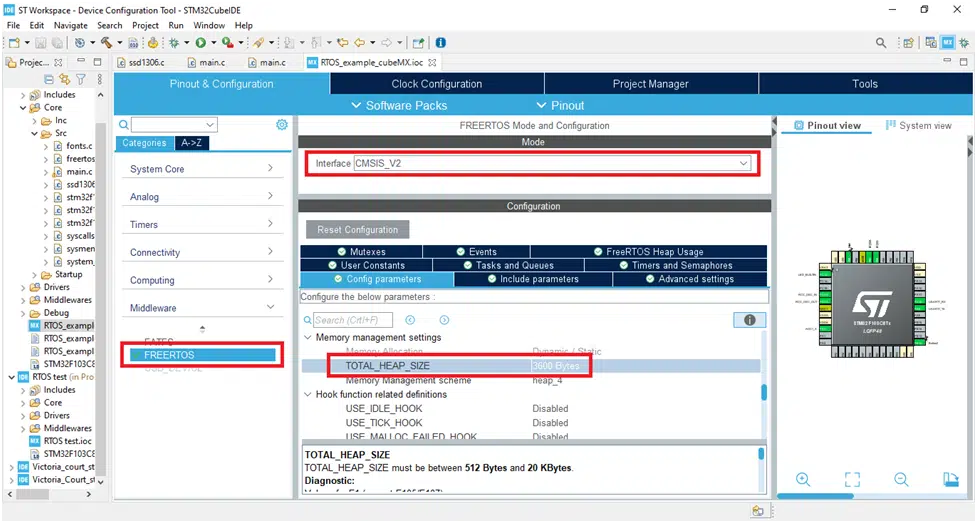Click the Build hammer icon
Viewport: 977px width, 523px height.
coord(107,42)
